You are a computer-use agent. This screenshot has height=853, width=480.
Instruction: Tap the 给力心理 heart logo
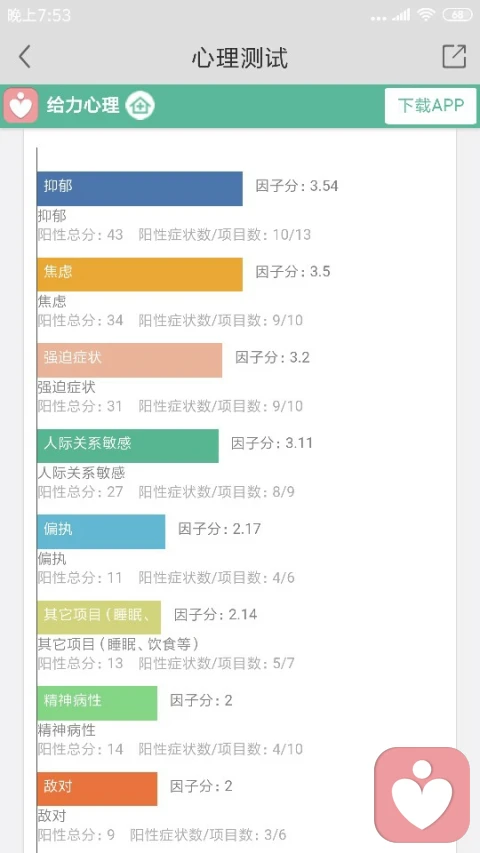click(x=21, y=105)
